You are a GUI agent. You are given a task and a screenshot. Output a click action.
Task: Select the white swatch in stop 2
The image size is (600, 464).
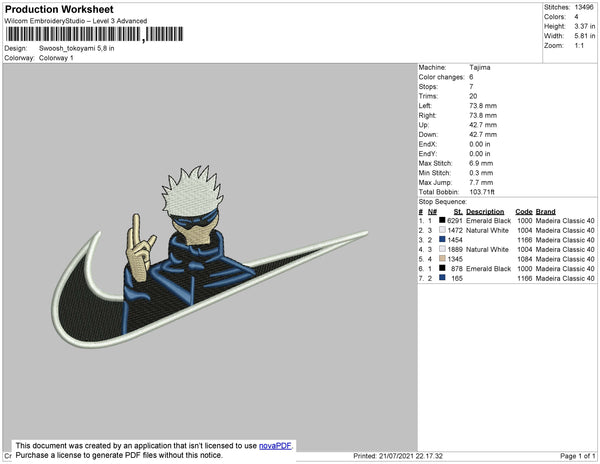[442, 230]
